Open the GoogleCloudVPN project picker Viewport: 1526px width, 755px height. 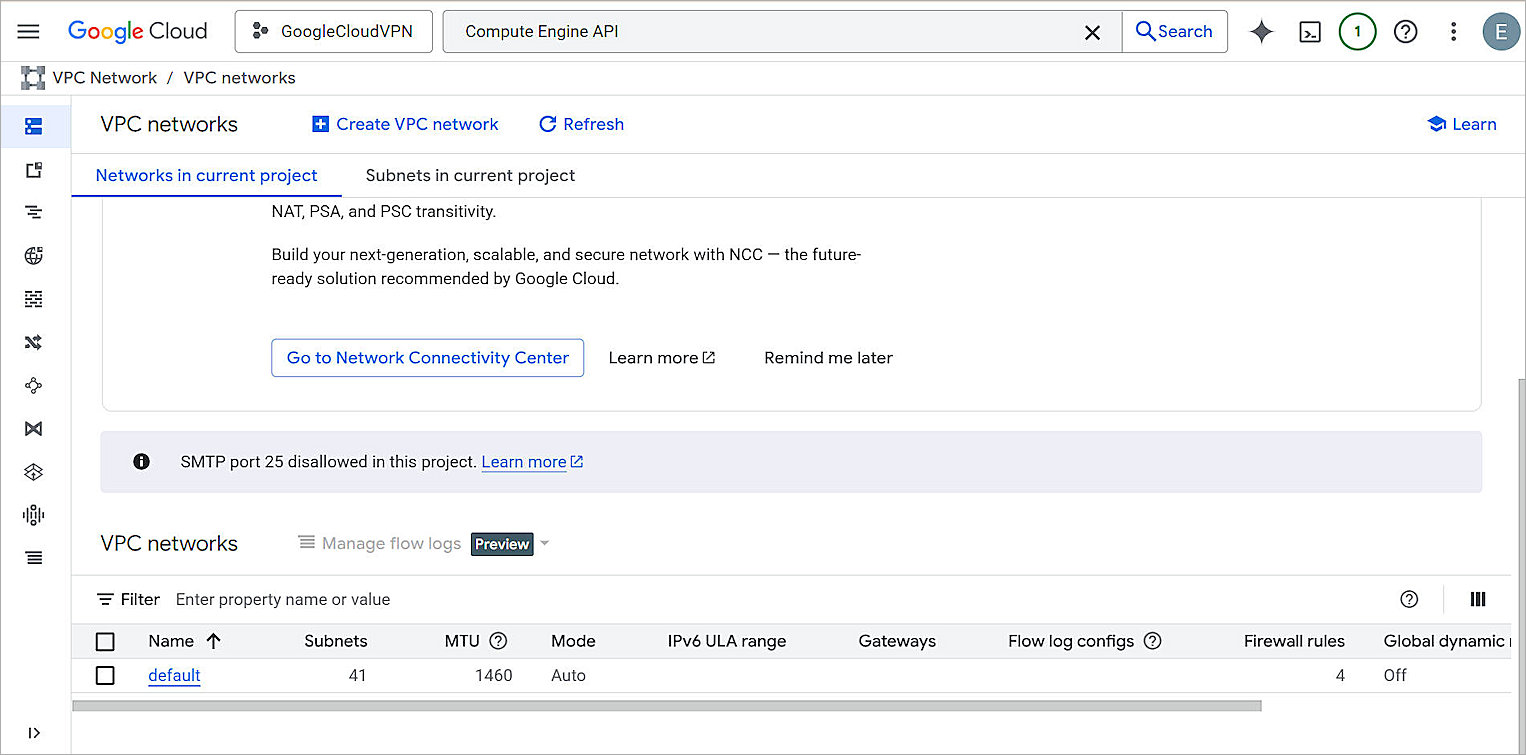click(333, 31)
